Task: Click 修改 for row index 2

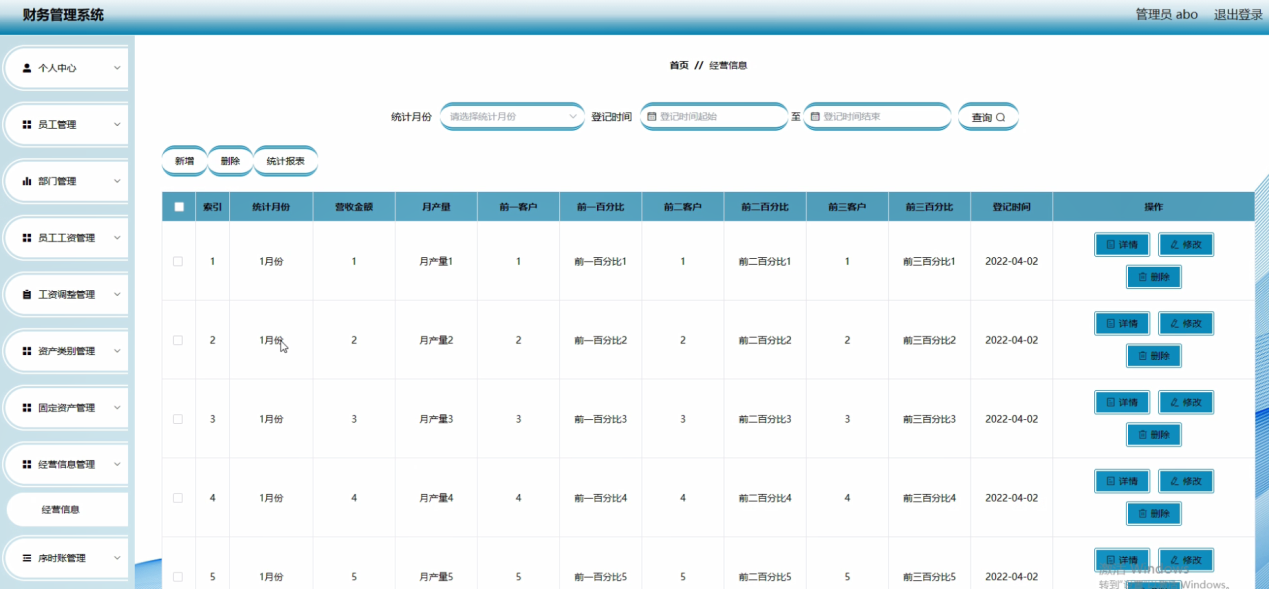Action: (1186, 324)
